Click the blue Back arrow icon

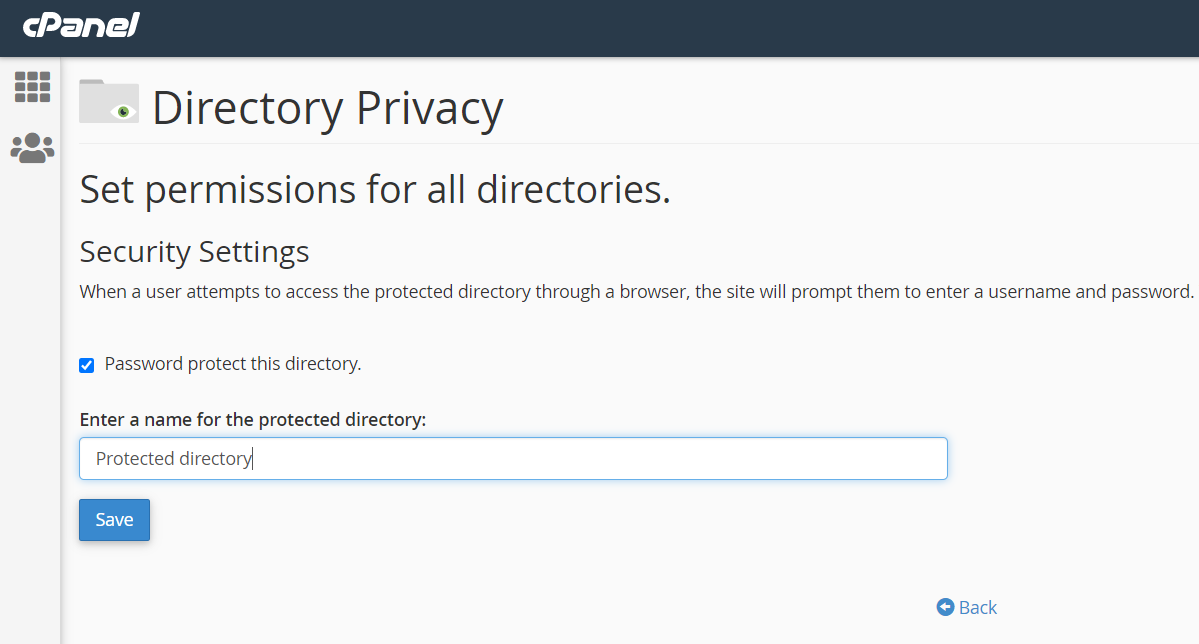[945, 607]
